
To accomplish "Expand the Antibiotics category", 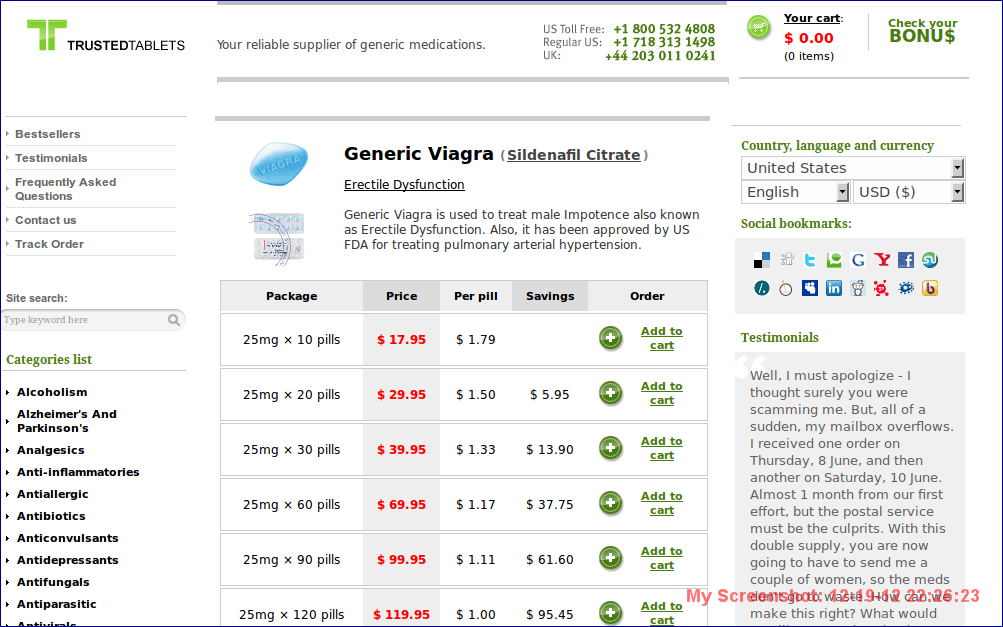I will [51, 516].
